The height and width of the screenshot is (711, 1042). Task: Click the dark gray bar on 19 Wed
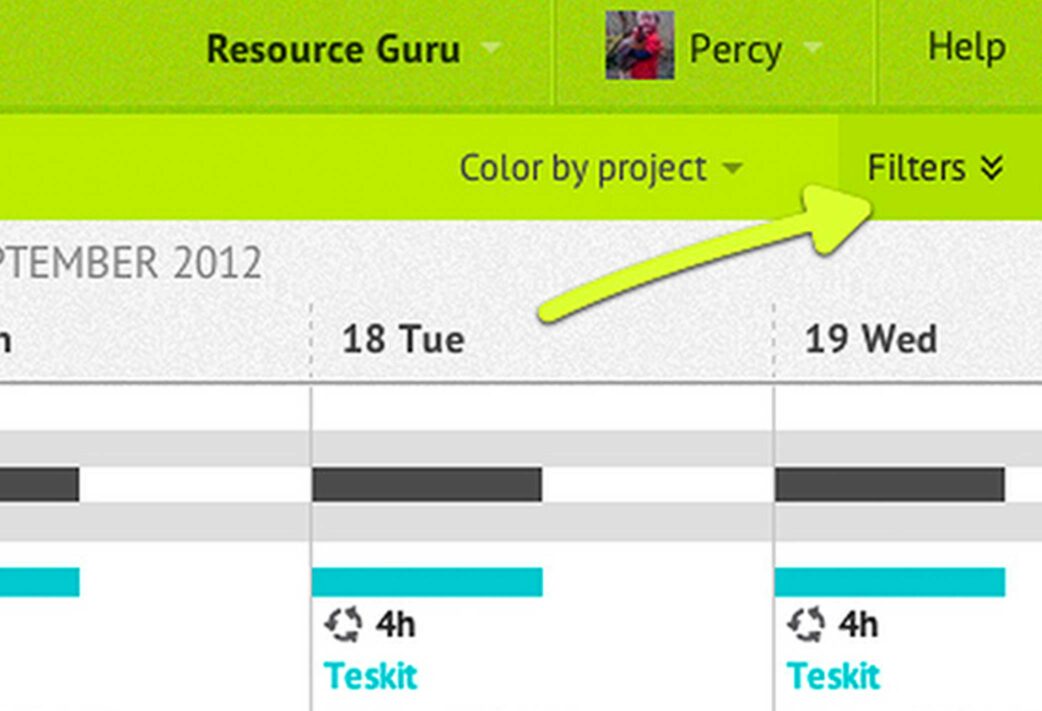coord(890,484)
